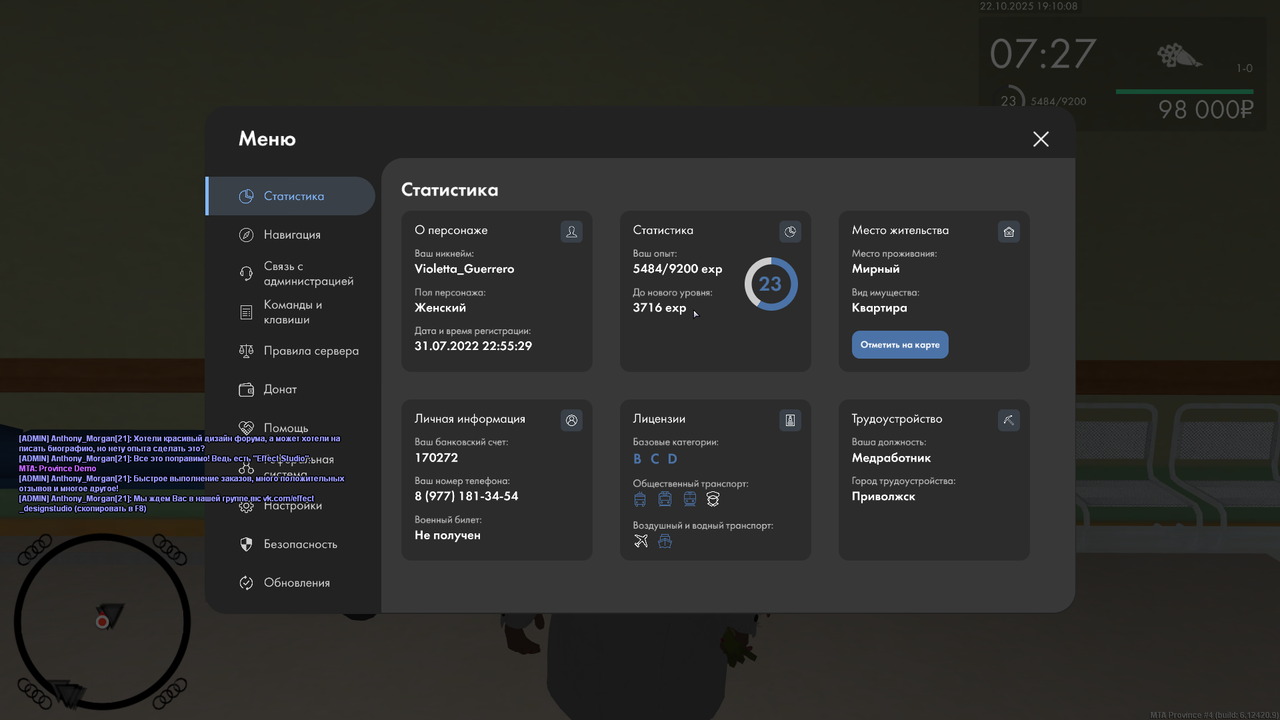Click the weapon icon in the HUD
Viewport: 1280px width, 720px height.
[1180, 56]
